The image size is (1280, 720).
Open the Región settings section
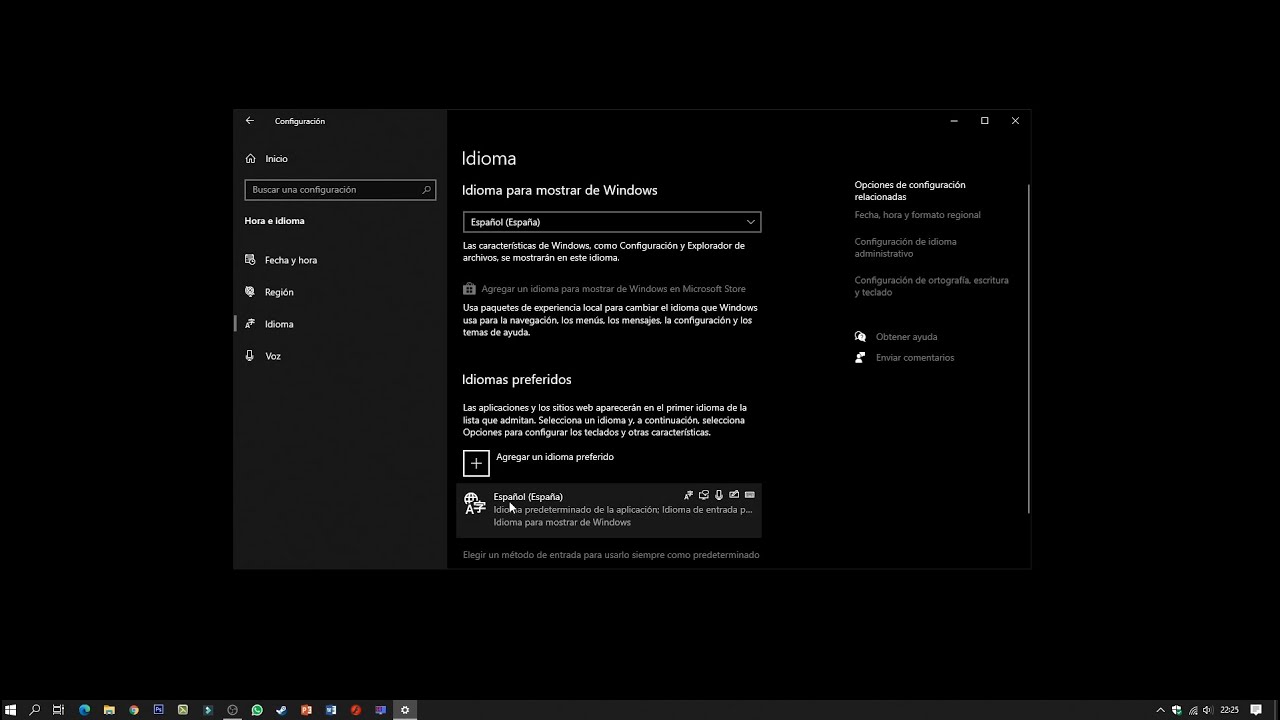pos(269,292)
